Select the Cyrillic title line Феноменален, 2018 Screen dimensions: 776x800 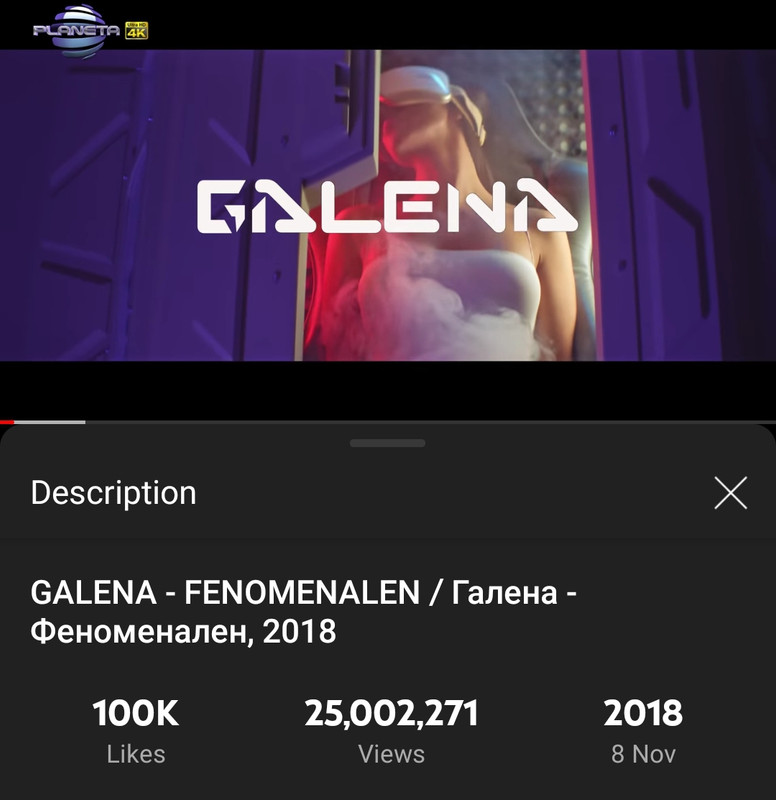(183, 631)
